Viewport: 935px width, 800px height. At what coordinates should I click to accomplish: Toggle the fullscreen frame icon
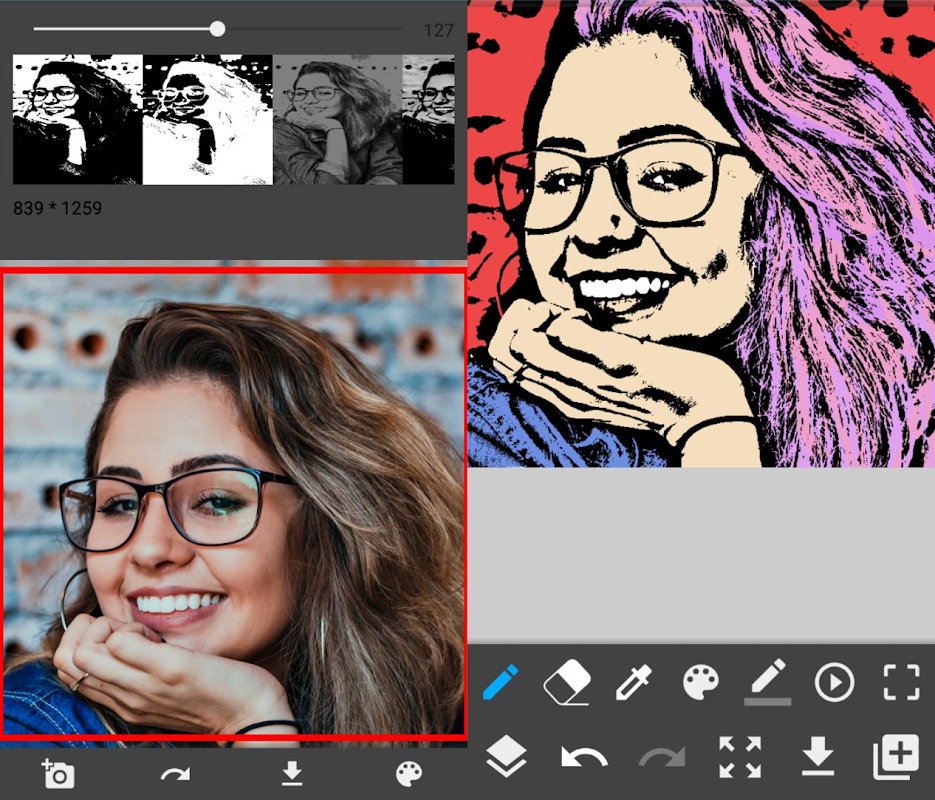901,681
